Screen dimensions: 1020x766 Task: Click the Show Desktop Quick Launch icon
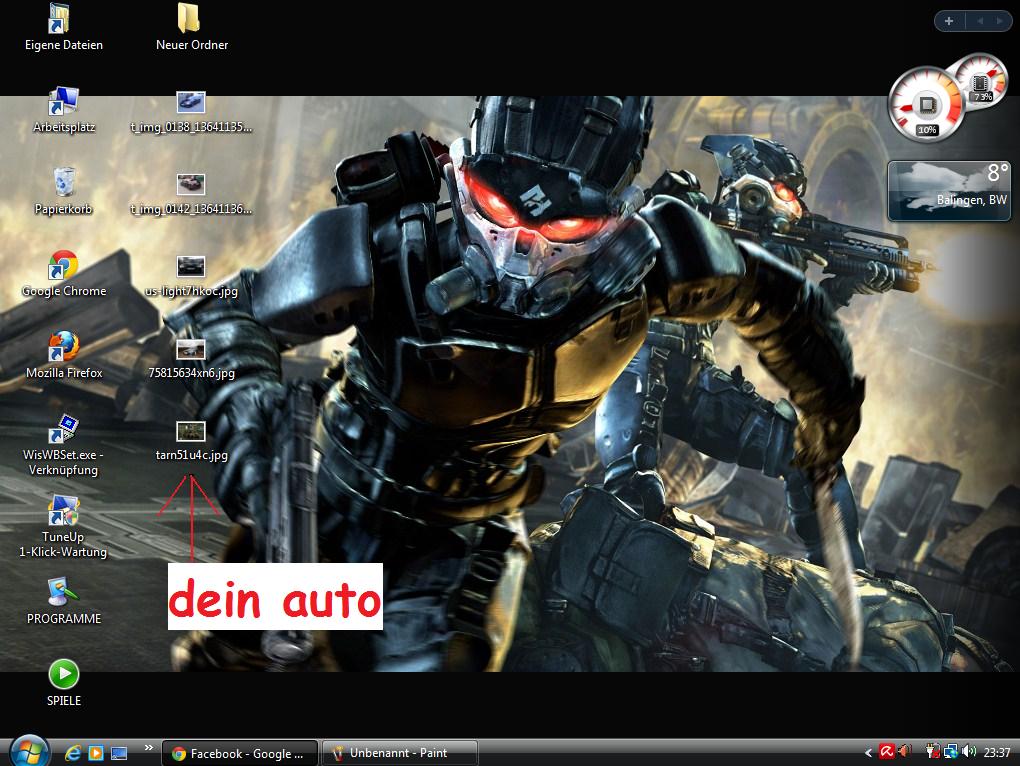119,753
